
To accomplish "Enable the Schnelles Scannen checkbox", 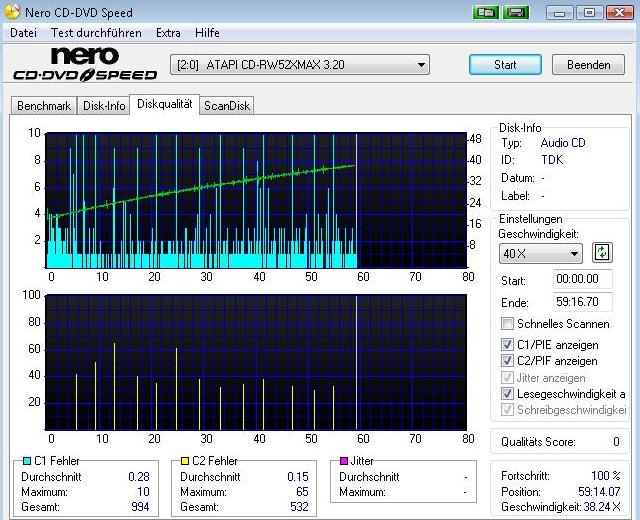I will pyautogui.click(x=508, y=324).
